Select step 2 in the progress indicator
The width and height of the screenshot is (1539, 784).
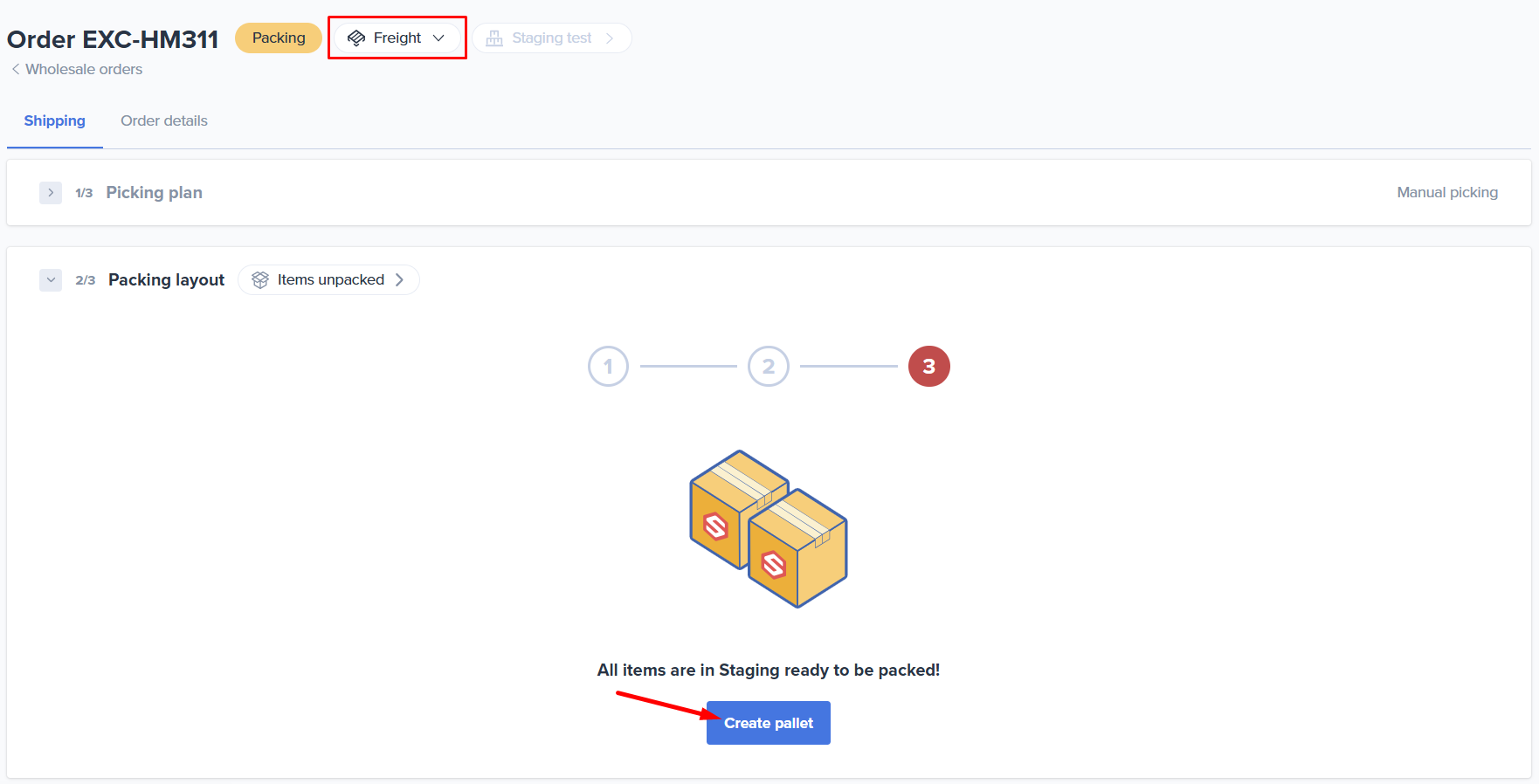[768, 367]
